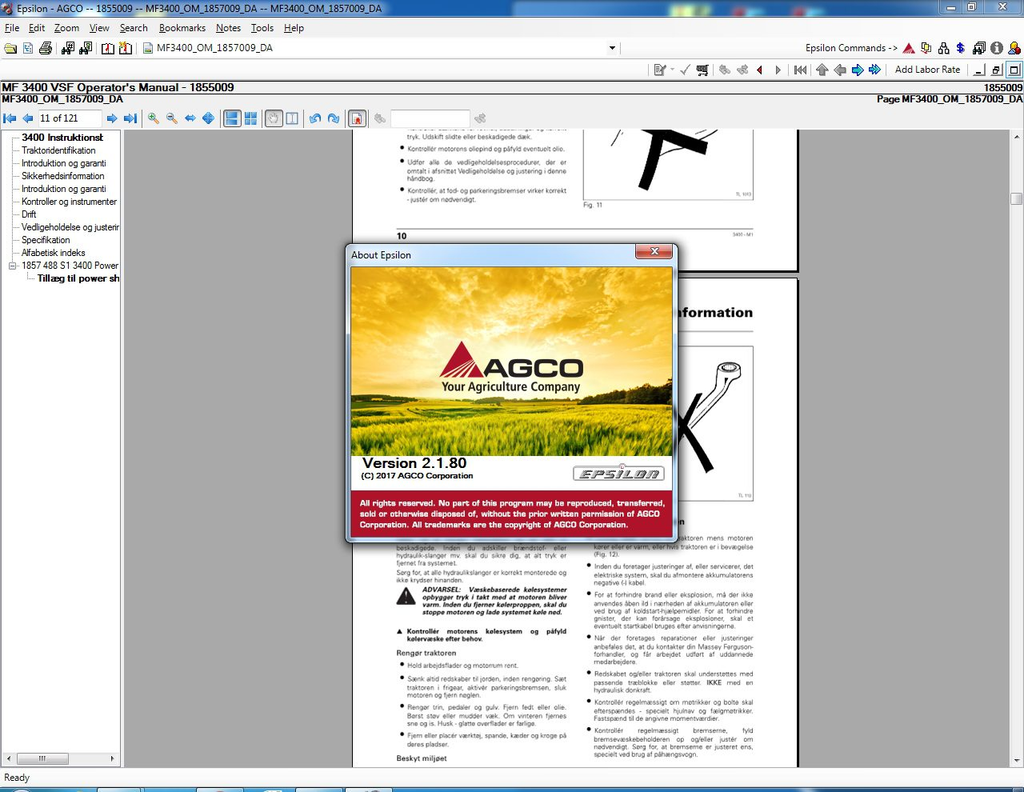Open the info circle icon
The width and height of the screenshot is (1024, 792).
pyautogui.click(x=996, y=48)
